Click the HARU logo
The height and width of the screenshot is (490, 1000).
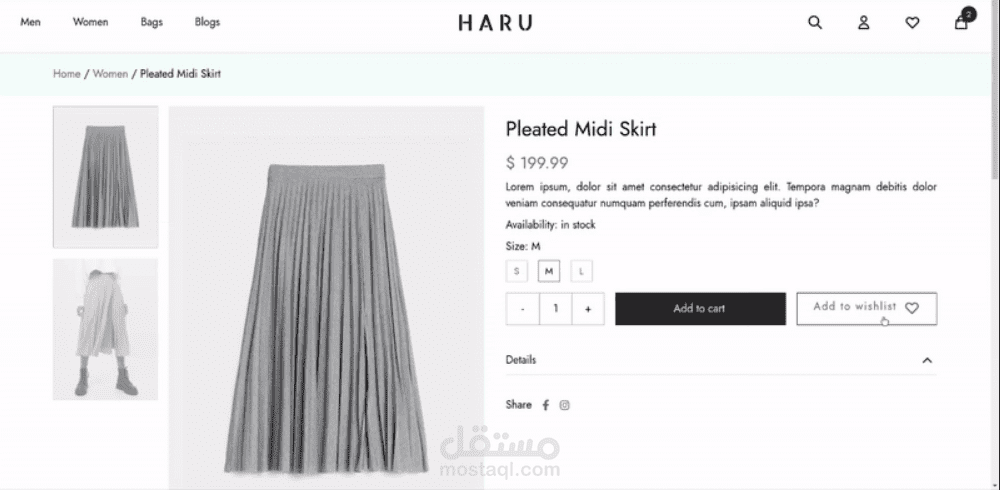click(495, 23)
